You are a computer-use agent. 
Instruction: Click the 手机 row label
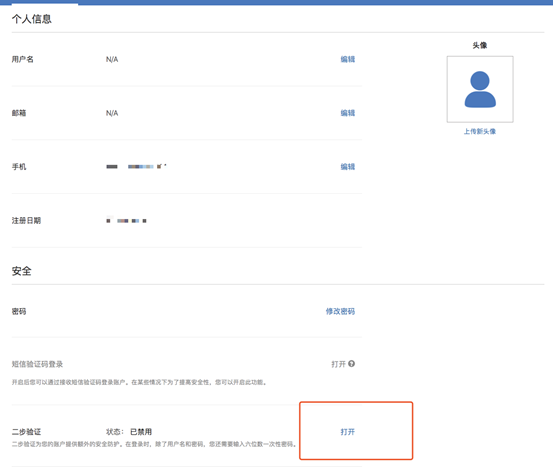pos(19,166)
